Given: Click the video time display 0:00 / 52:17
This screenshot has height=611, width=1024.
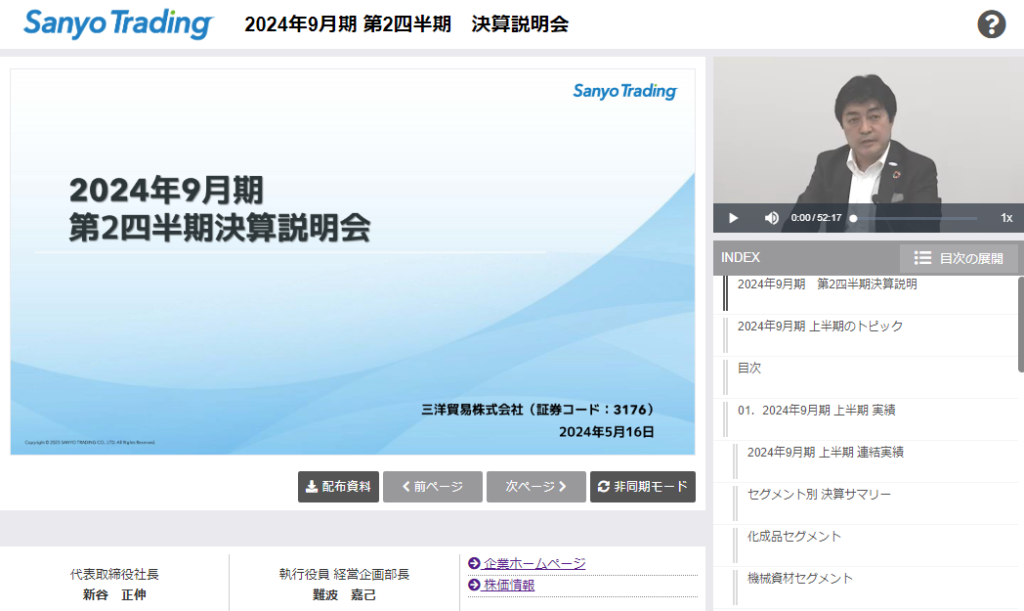Looking at the screenshot, I should pyautogui.click(x=816, y=218).
